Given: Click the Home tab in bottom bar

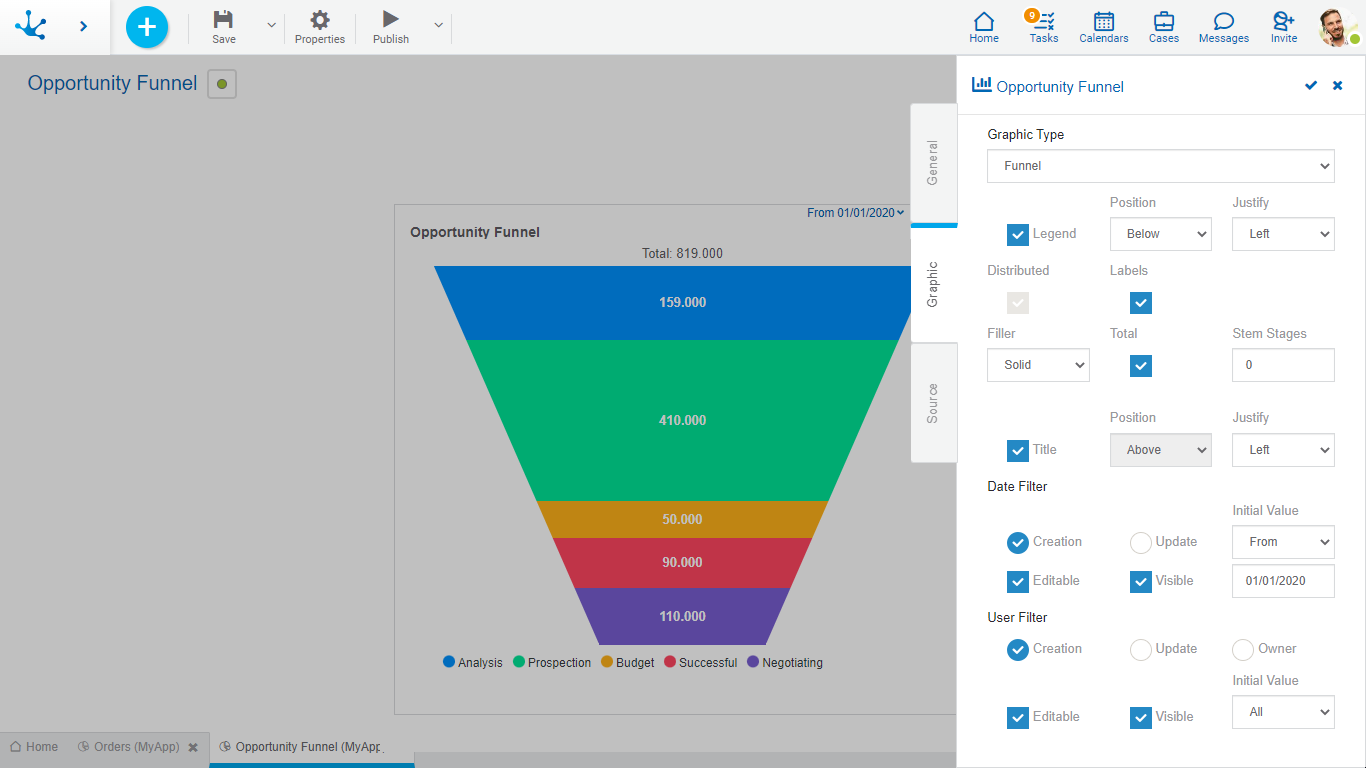Looking at the screenshot, I should [34, 747].
